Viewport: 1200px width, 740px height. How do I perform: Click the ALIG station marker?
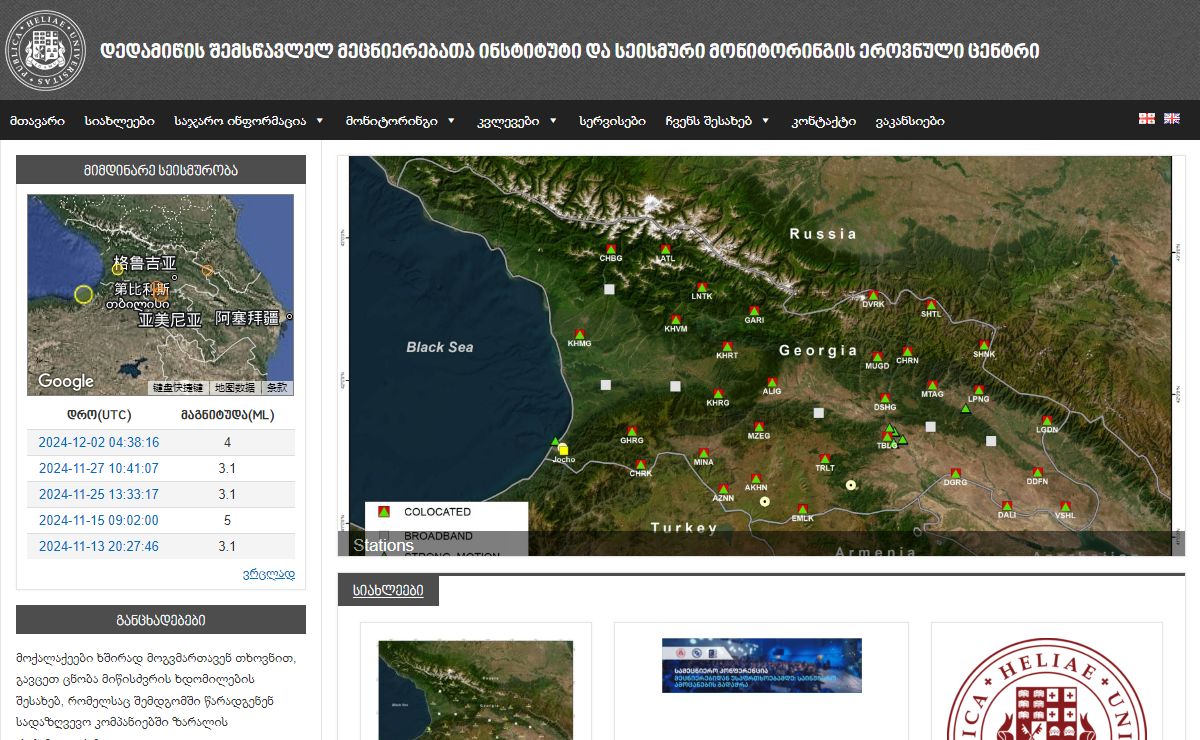pyautogui.click(x=772, y=382)
